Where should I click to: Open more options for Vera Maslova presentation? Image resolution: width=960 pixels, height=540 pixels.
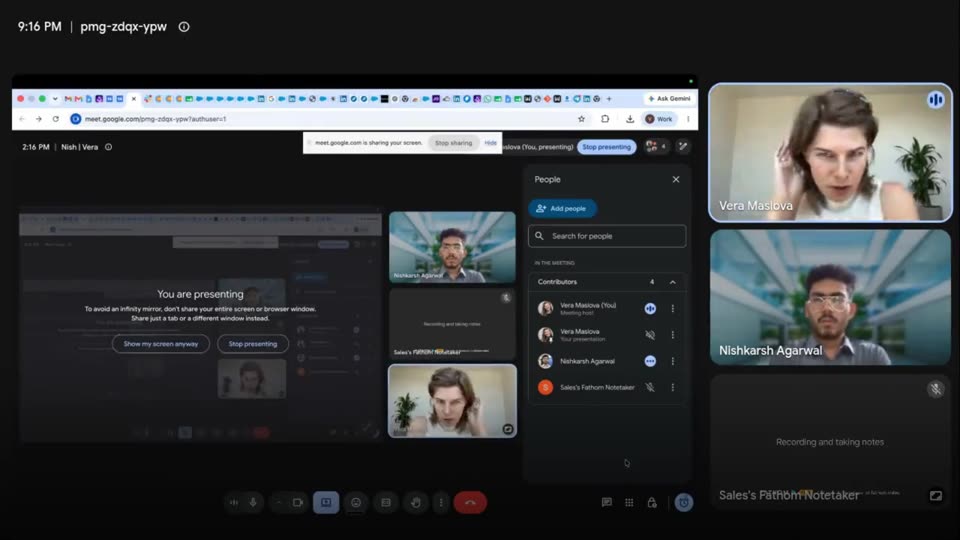[672, 335]
